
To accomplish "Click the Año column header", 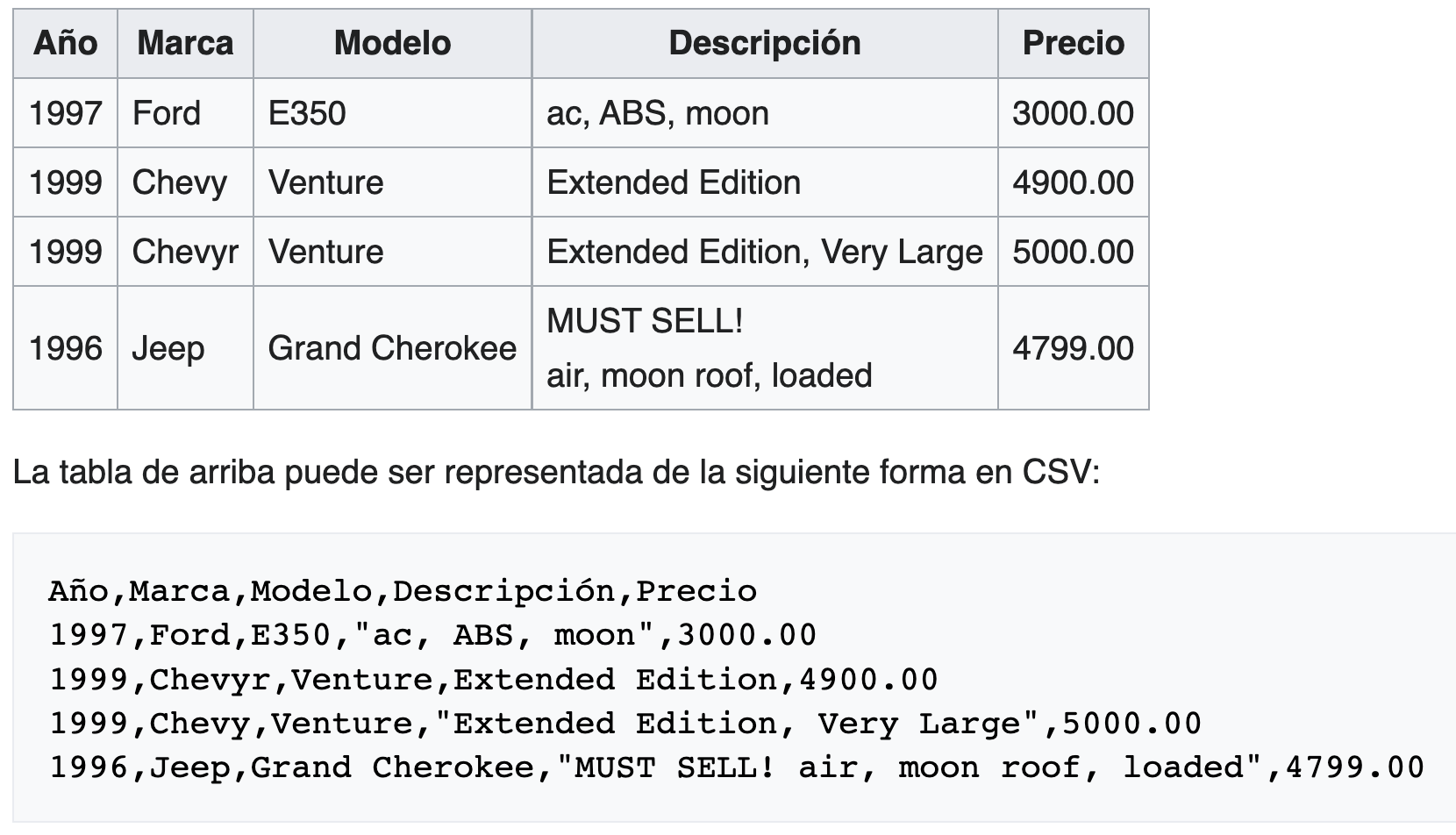I will coord(66,43).
